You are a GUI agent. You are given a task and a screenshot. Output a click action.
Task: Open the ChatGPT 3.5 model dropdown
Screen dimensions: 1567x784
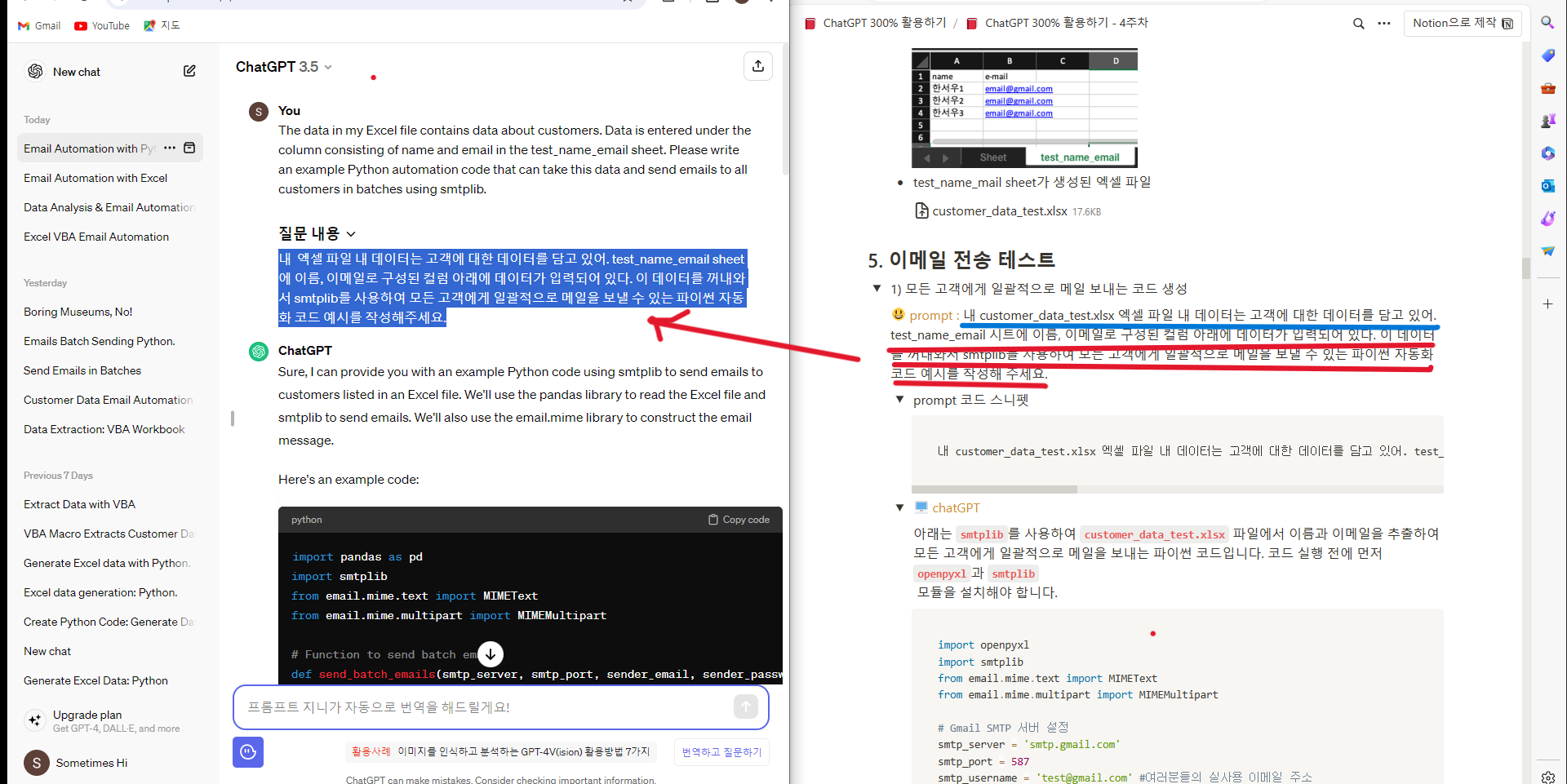283,67
